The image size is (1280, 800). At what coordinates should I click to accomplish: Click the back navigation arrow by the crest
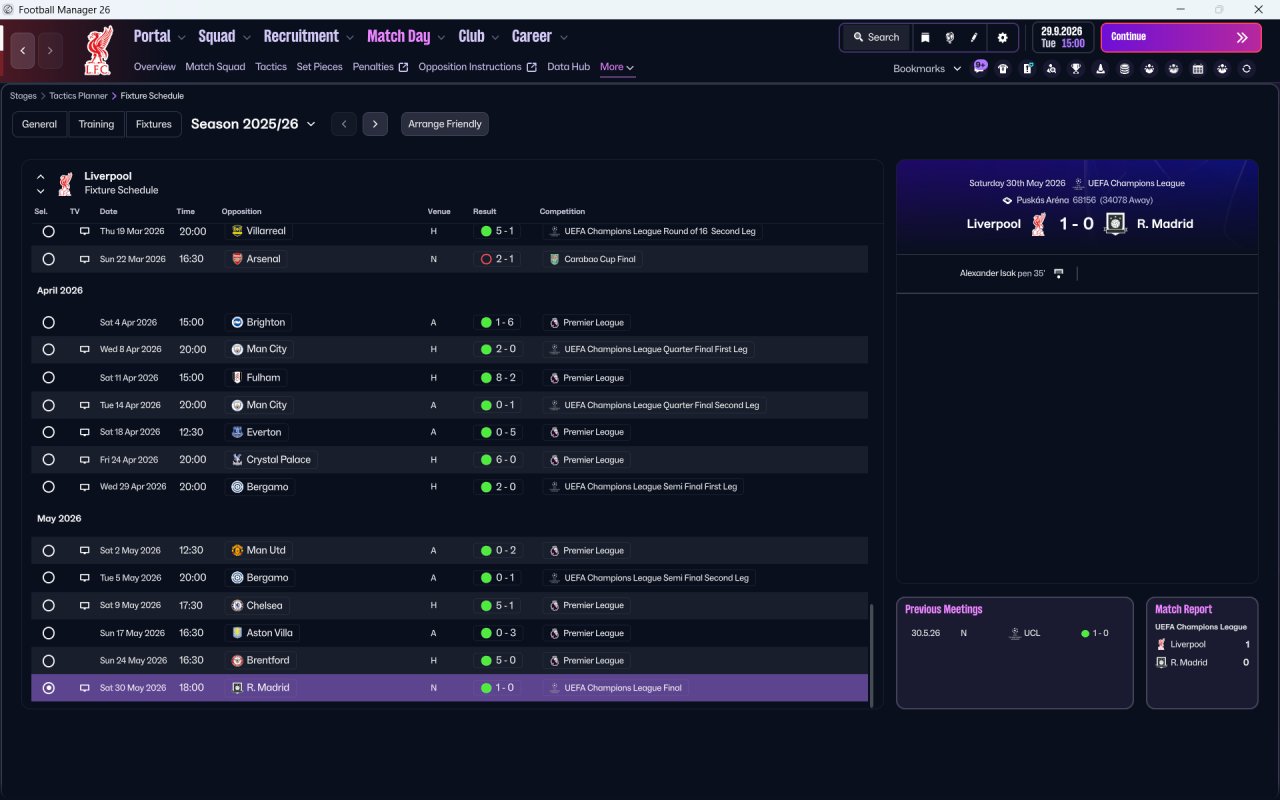(23, 50)
